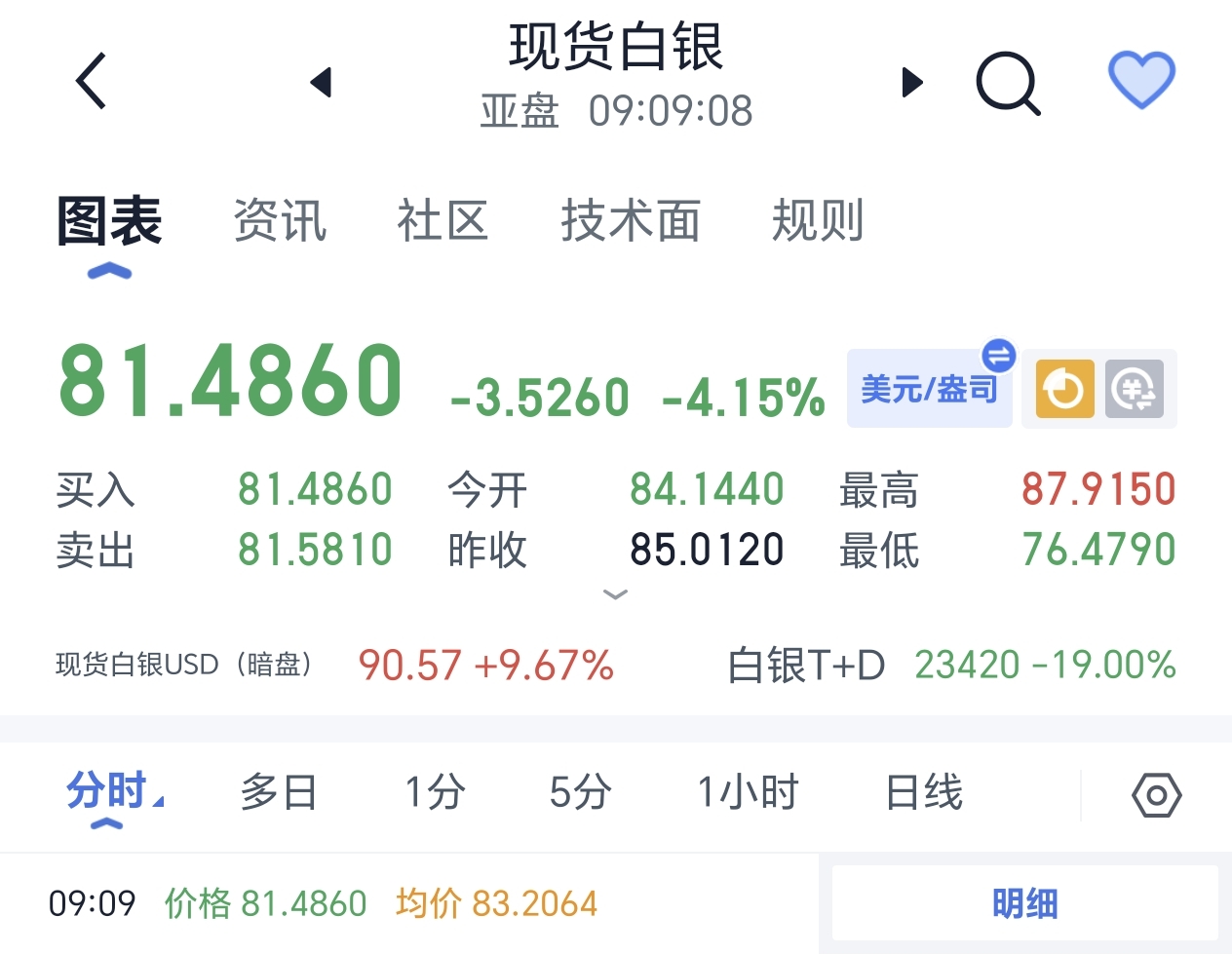
Task: Tap the back arrow icon
Action: 91,81
